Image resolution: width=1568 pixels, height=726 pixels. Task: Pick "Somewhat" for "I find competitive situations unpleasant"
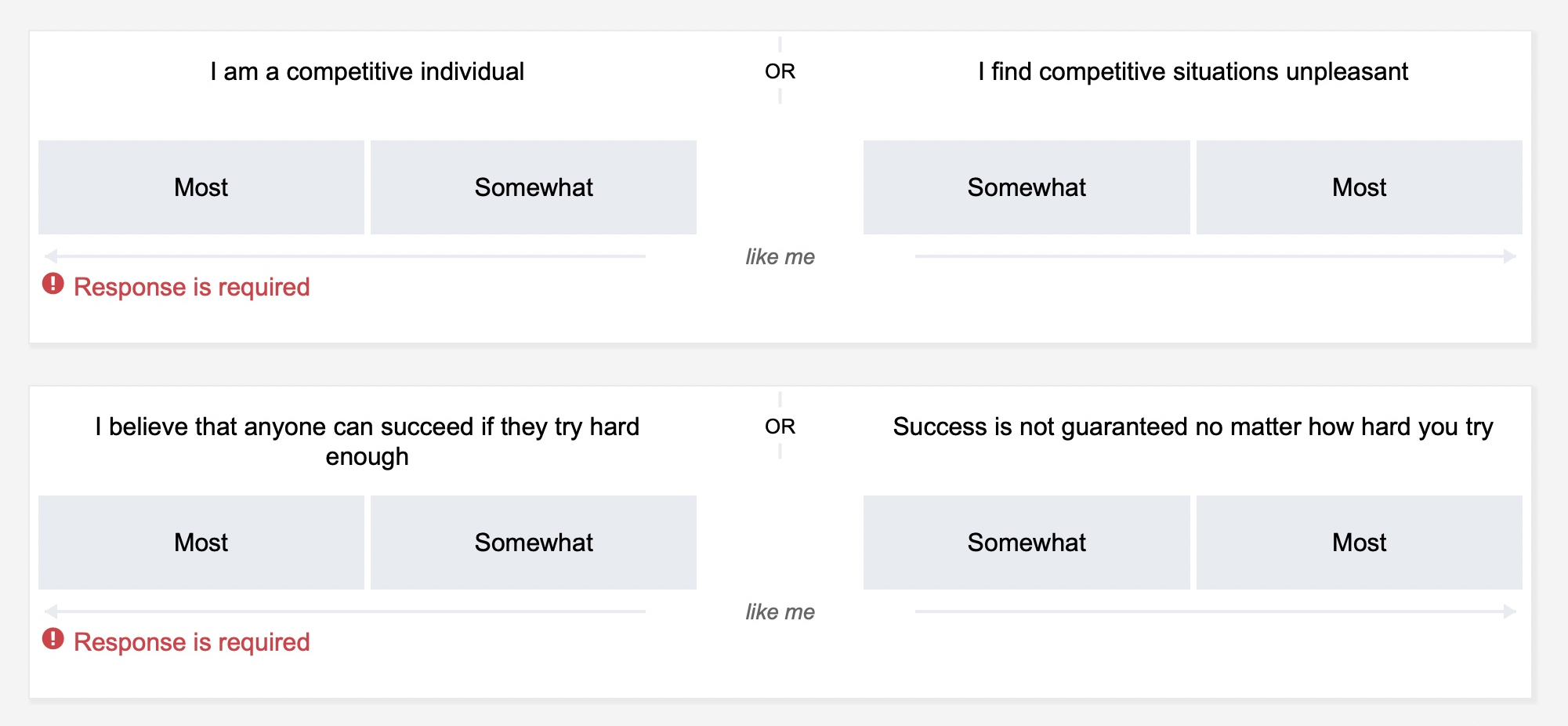1027,187
